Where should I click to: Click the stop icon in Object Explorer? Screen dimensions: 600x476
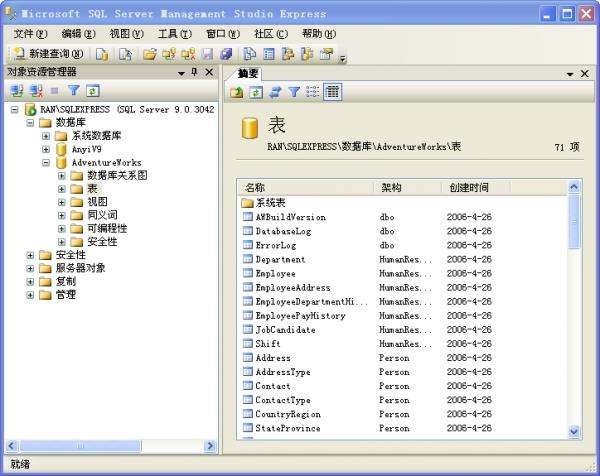tap(55, 91)
